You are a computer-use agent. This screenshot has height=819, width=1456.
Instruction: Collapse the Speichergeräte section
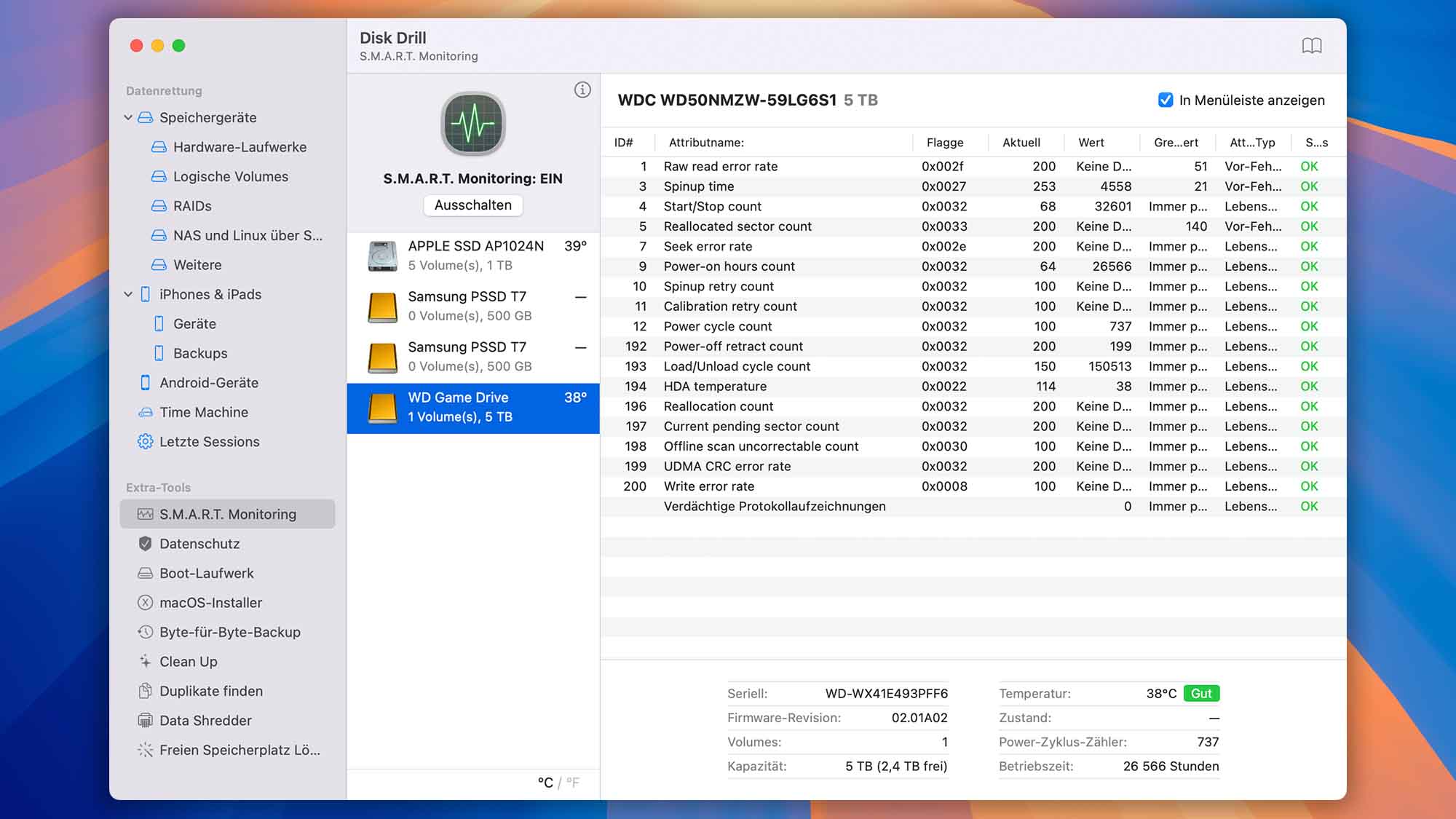click(128, 117)
